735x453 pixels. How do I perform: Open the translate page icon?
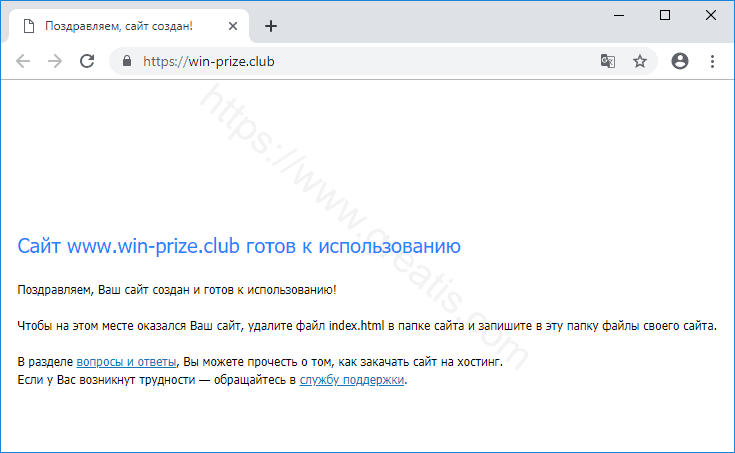coord(608,61)
